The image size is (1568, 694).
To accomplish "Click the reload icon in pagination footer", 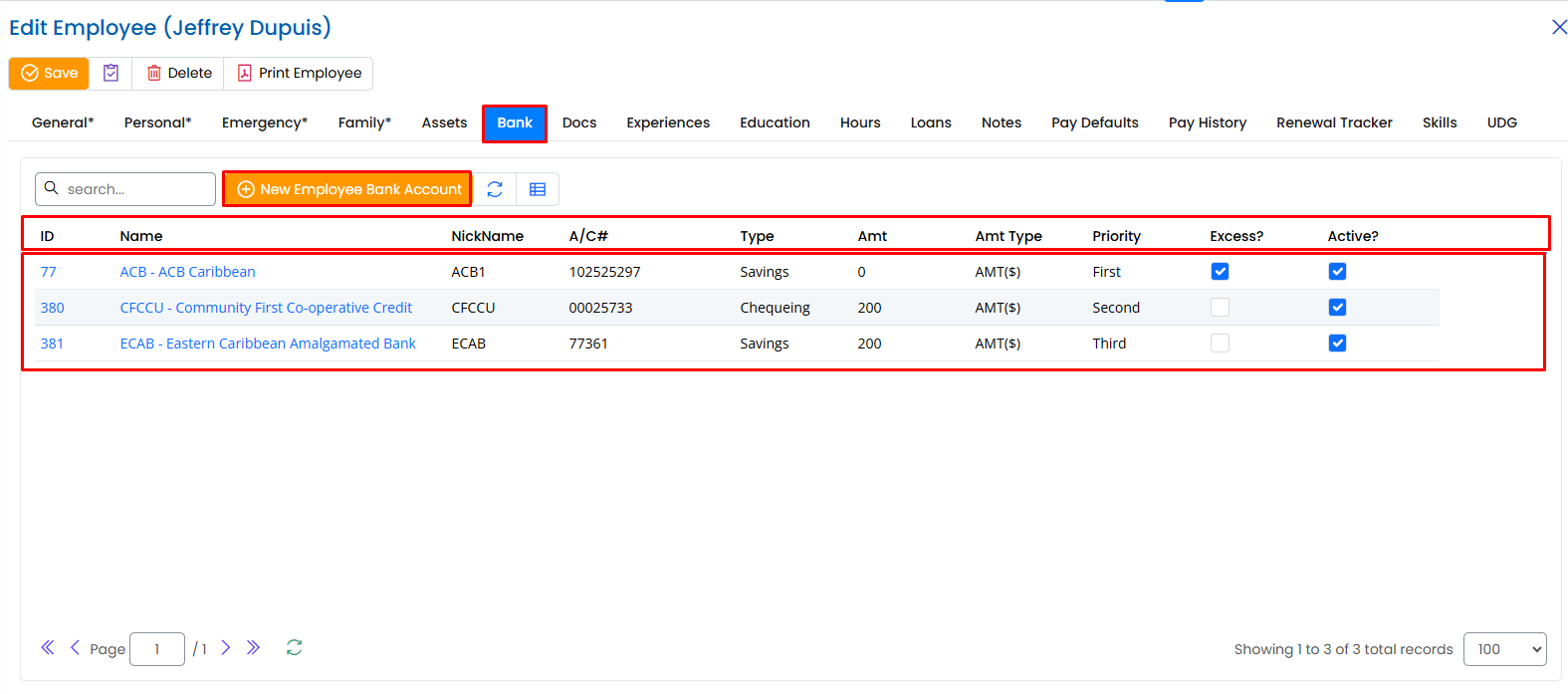I will click(294, 648).
